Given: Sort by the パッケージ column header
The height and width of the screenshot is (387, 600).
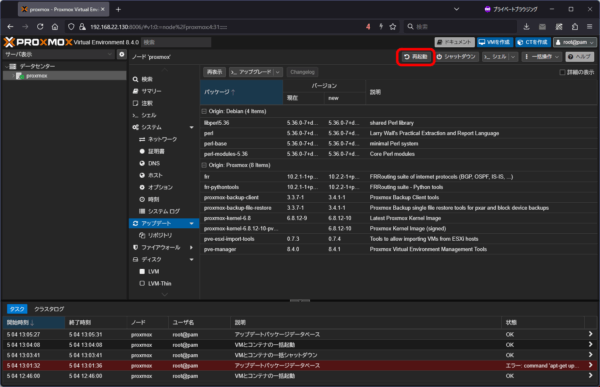Looking at the screenshot, I should pos(241,92).
